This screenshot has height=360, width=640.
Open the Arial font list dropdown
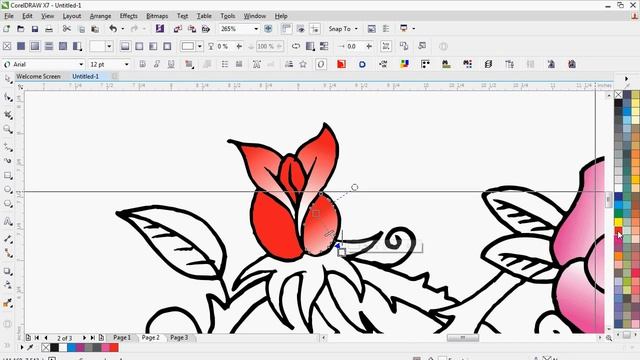click(81, 64)
